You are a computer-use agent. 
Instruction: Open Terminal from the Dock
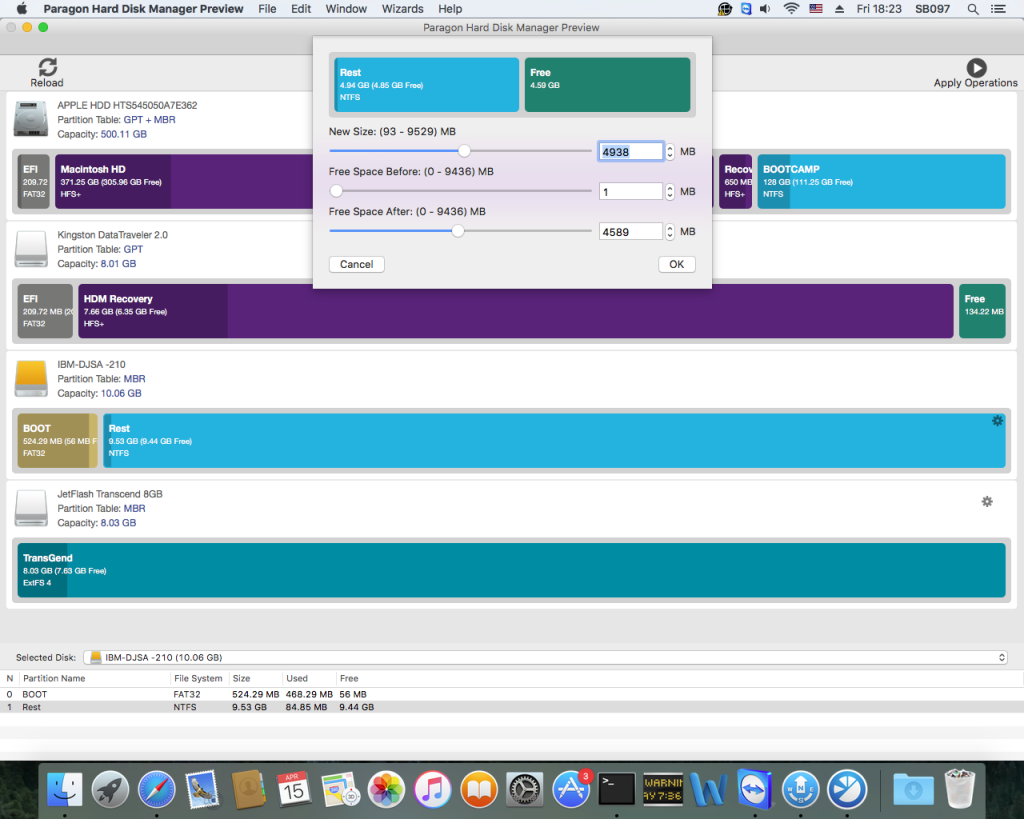[616, 789]
